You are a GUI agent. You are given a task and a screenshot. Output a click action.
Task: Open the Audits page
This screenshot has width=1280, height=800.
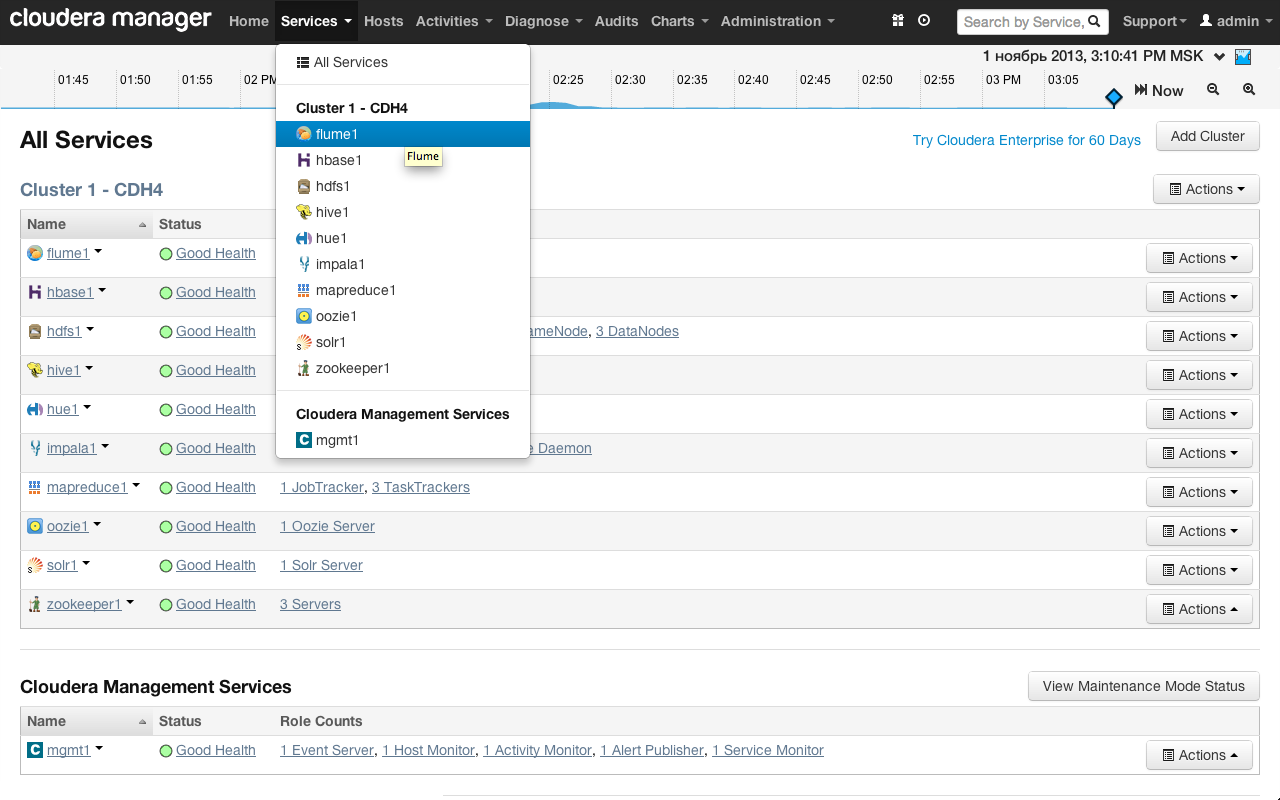point(617,21)
